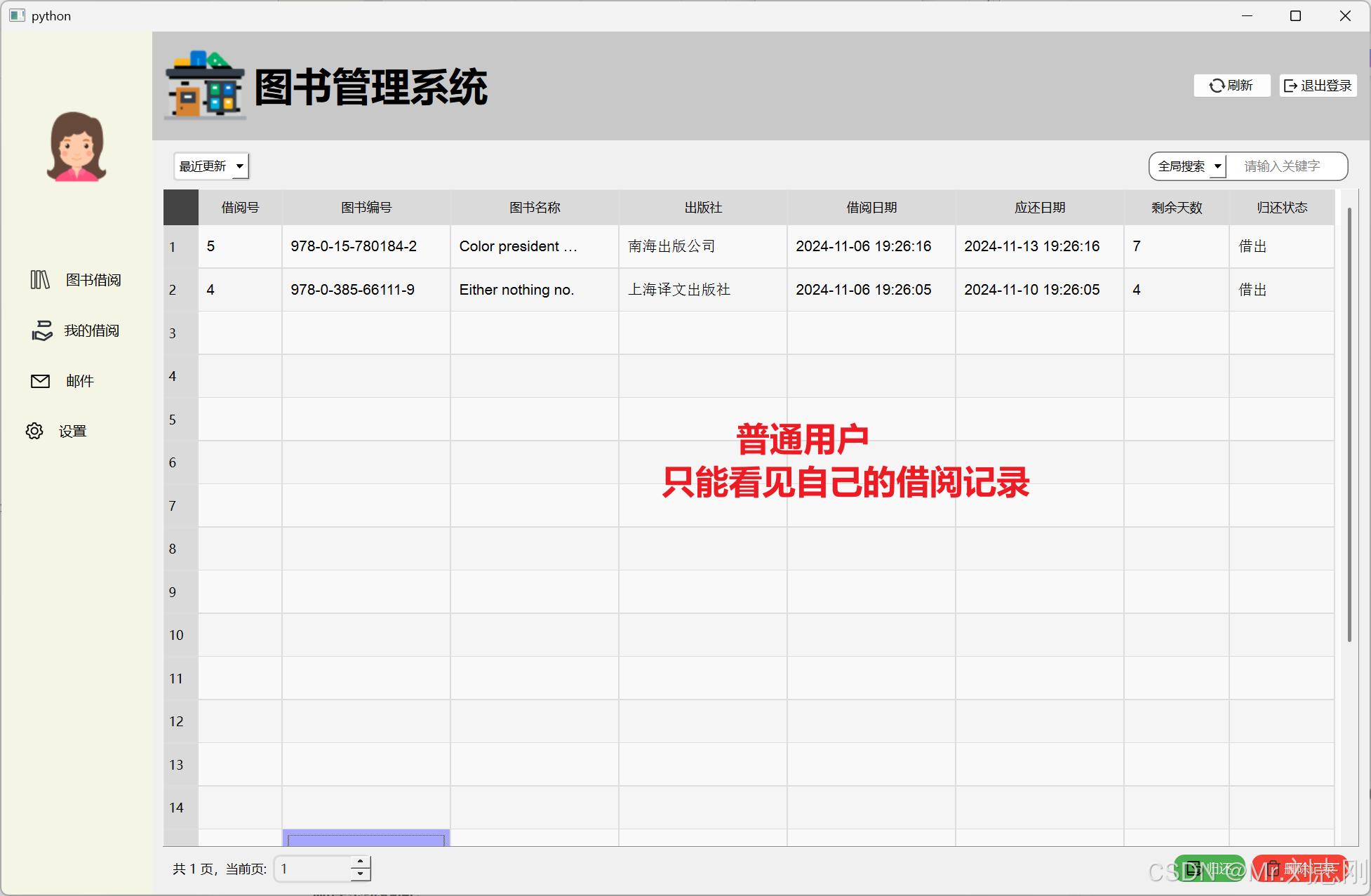
Task: Decrease page number with down stepper arrow
Action: pos(361,874)
